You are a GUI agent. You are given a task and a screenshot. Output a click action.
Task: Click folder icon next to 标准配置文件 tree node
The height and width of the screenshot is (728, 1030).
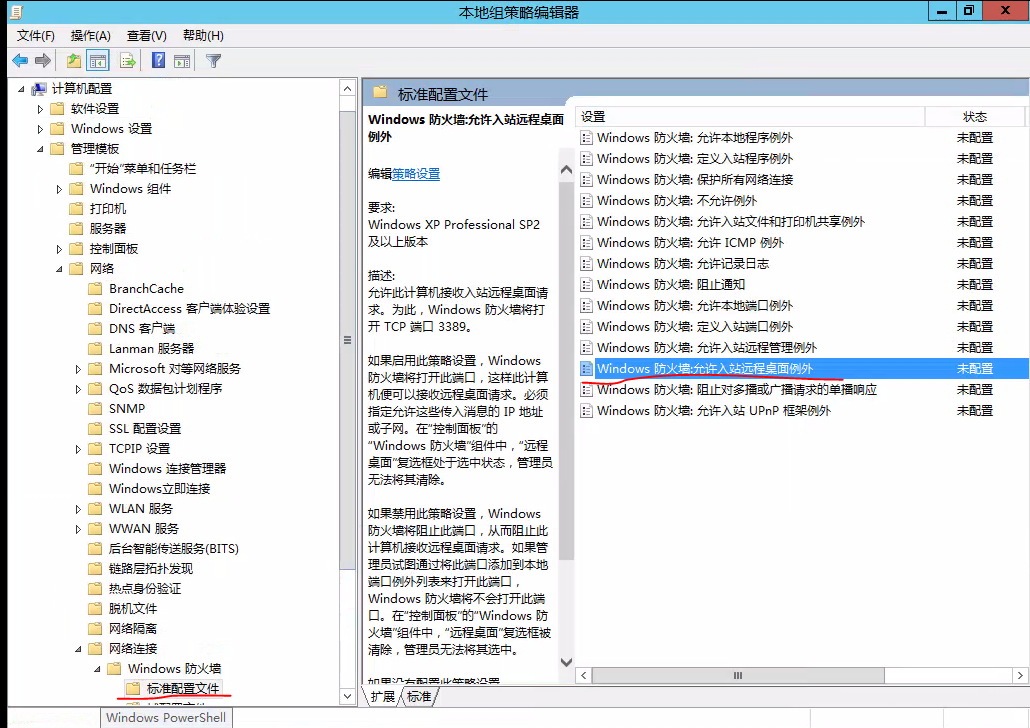coord(133,689)
